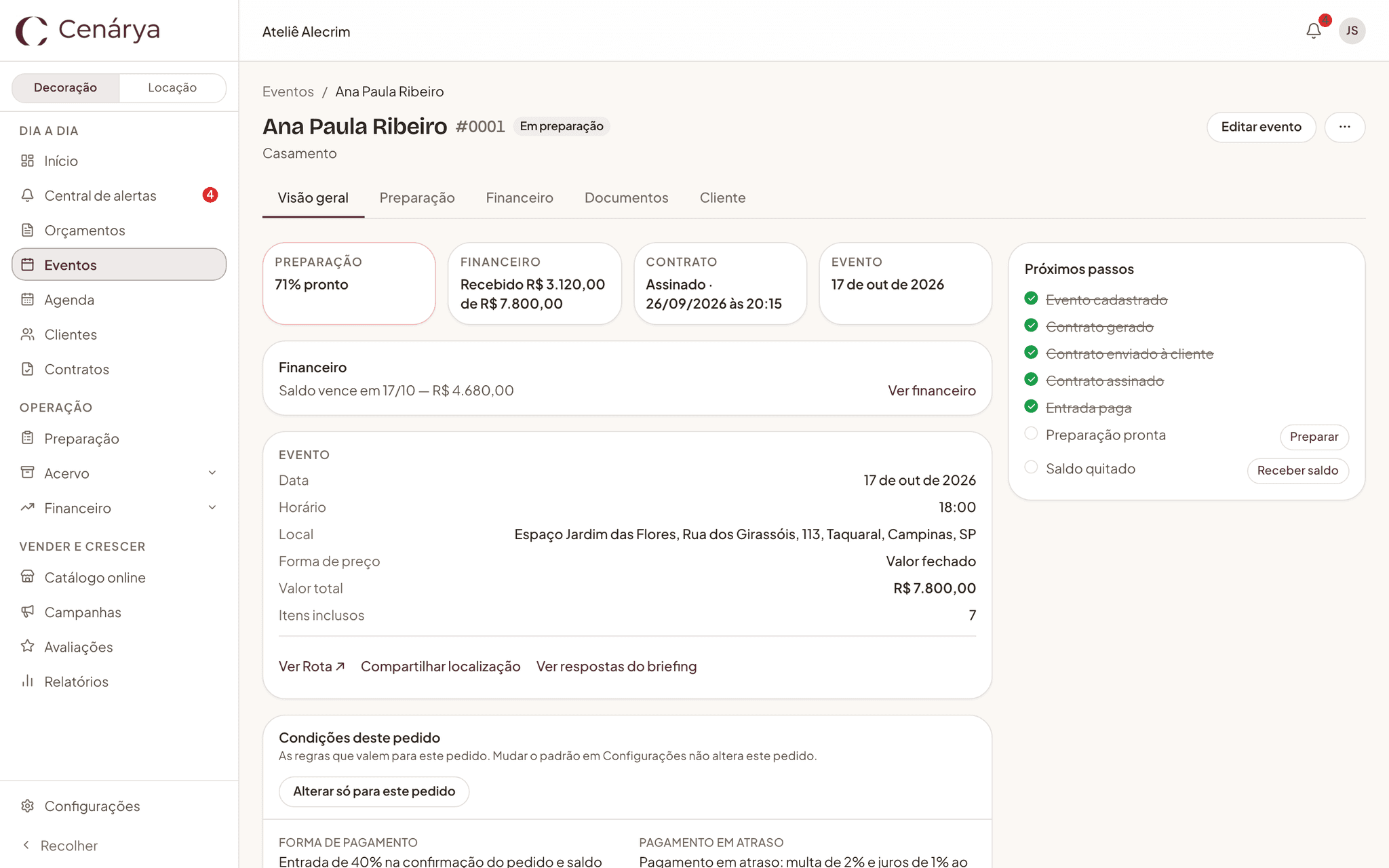Click the Acervo box icon
This screenshot has width=1389, height=868.
(27, 473)
